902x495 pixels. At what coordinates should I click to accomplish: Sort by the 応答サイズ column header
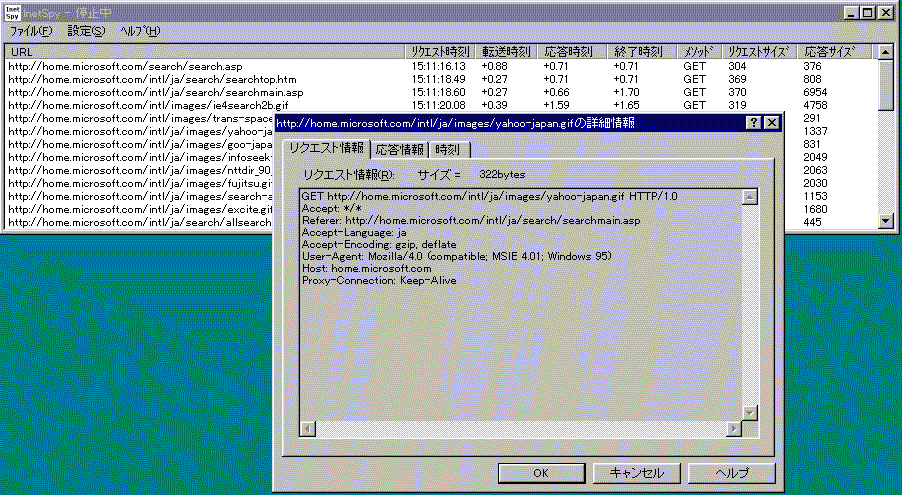coord(834,52)
